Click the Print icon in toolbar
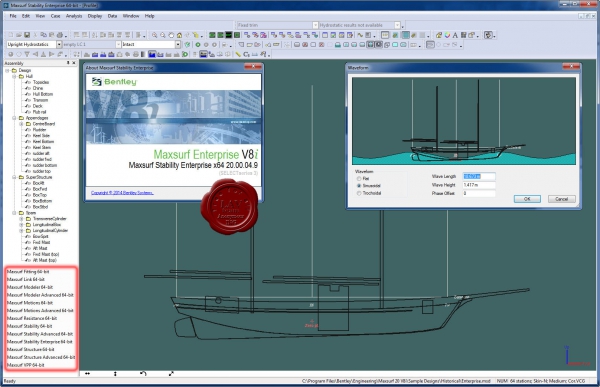 pos(60,35)
